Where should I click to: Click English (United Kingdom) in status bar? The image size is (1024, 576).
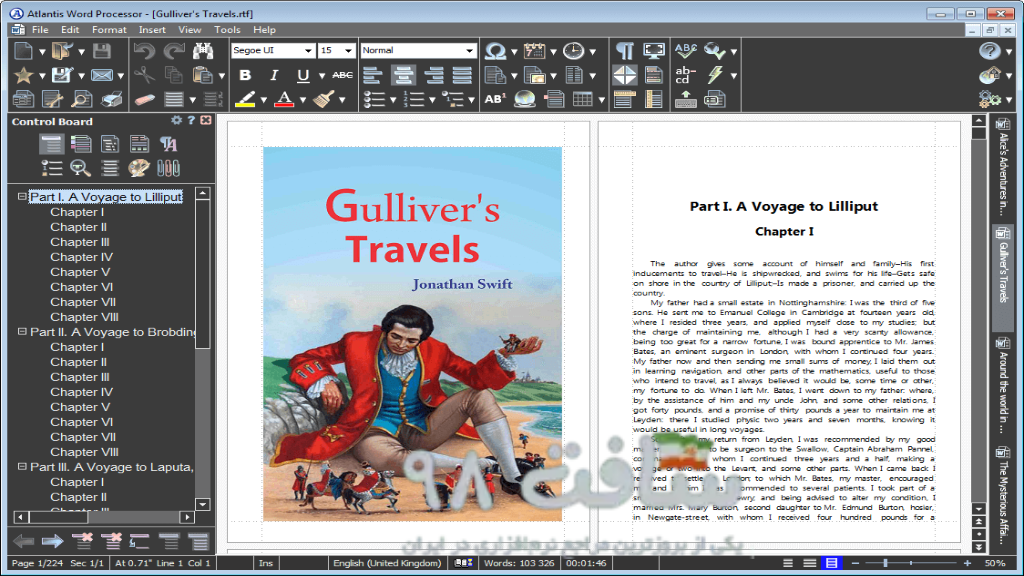pos(387,563)
